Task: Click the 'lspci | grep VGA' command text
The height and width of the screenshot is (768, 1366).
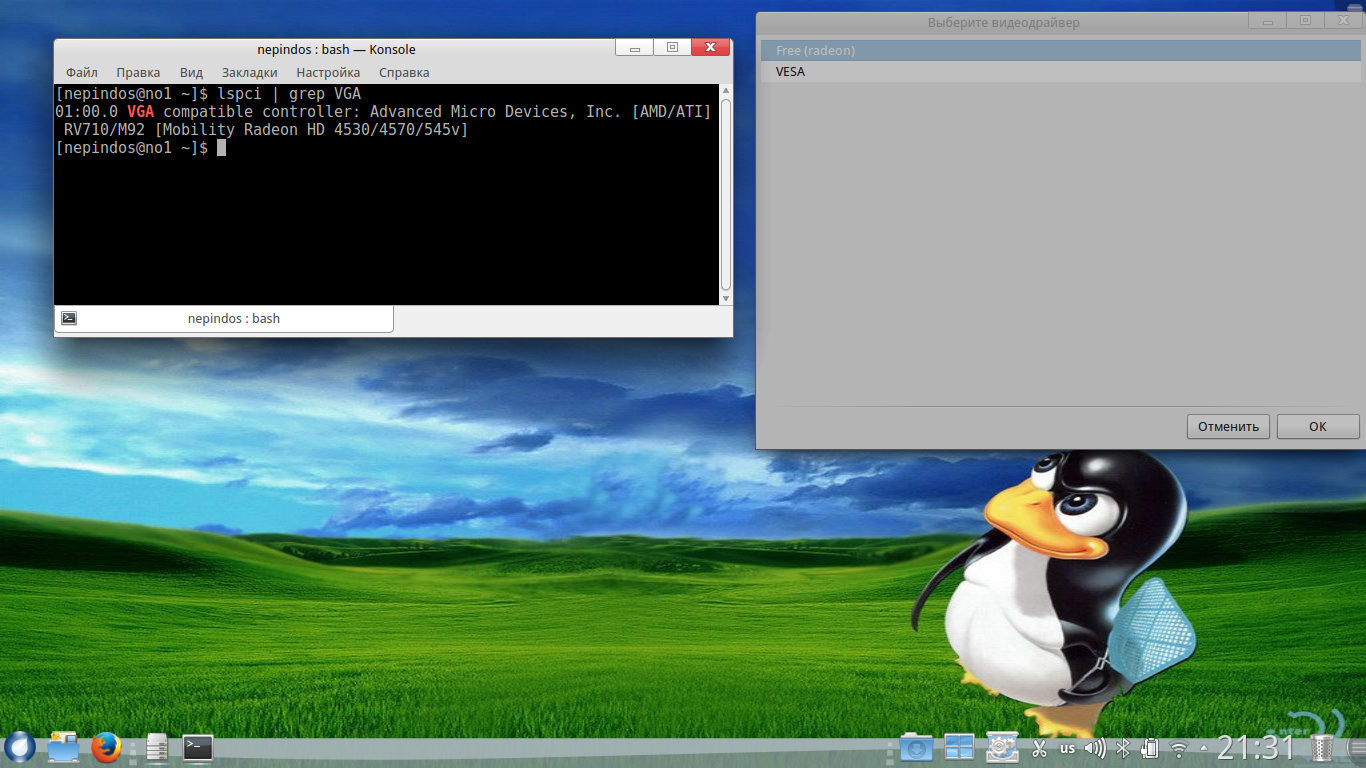Action: pos(289,94)
